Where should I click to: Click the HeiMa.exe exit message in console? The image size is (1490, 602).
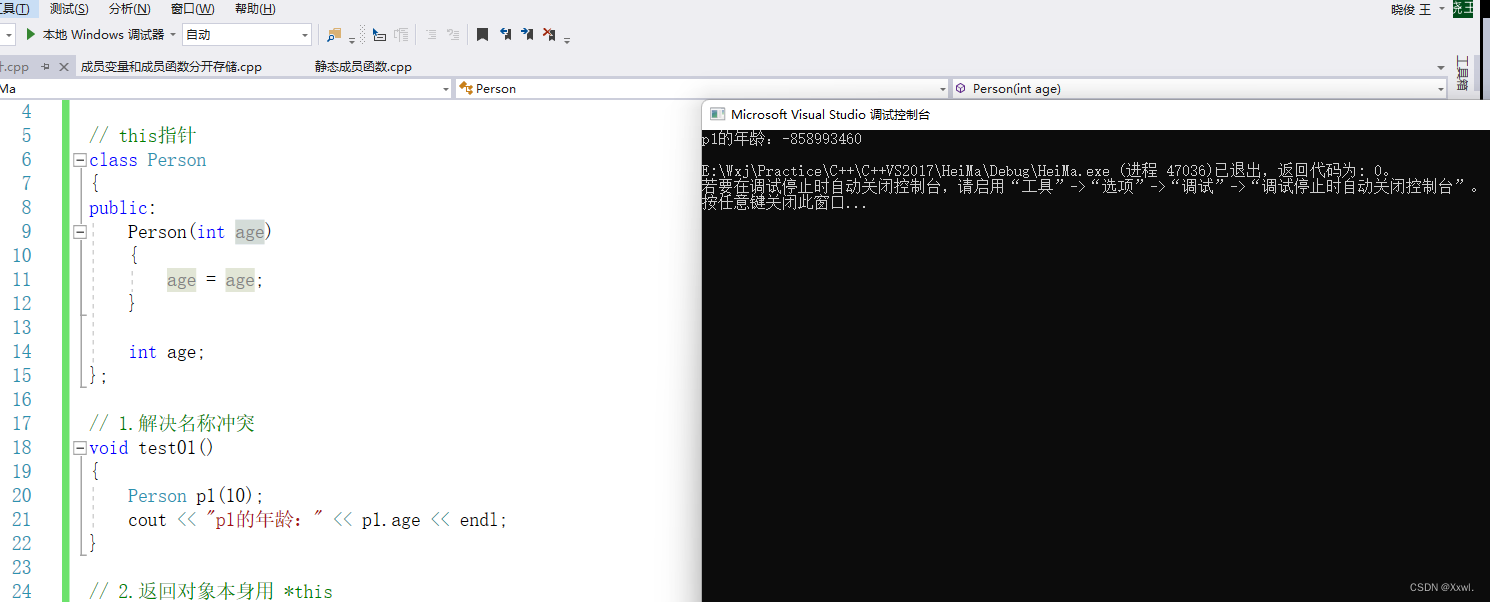(x=1047, y=171)
